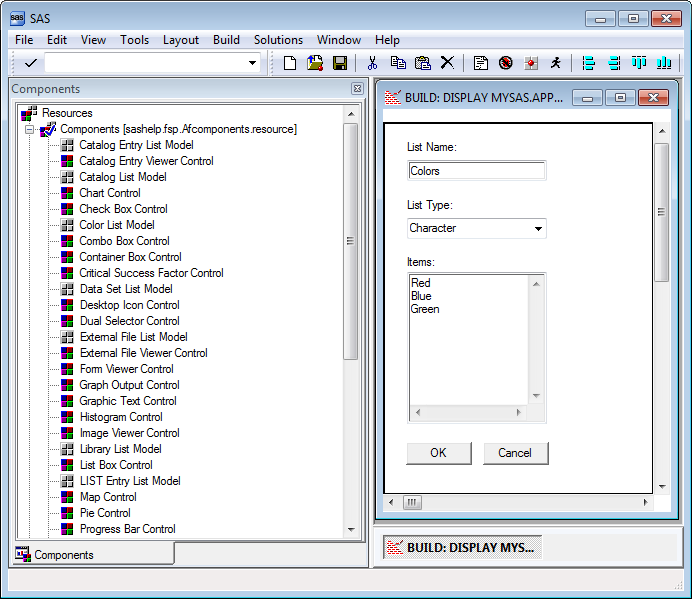Close the Components panel

click(357, 89)
